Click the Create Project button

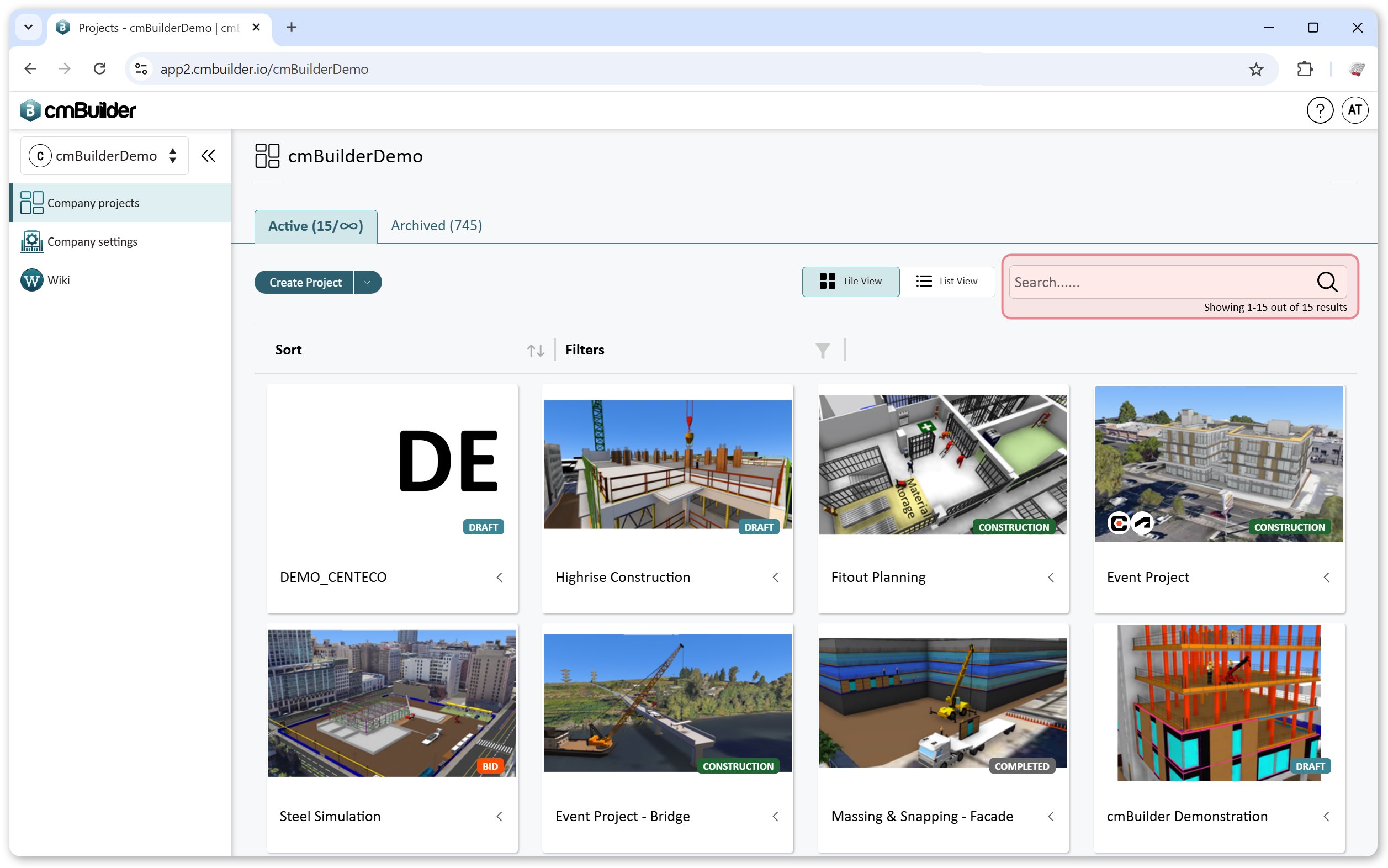tap(305, 282)
